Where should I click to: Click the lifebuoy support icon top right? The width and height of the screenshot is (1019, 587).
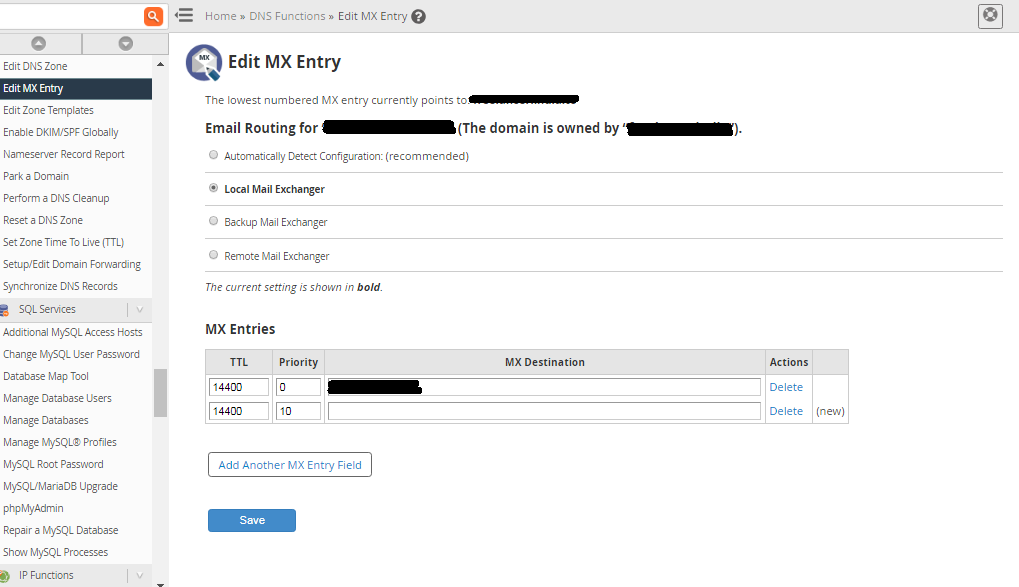point(989,15)
